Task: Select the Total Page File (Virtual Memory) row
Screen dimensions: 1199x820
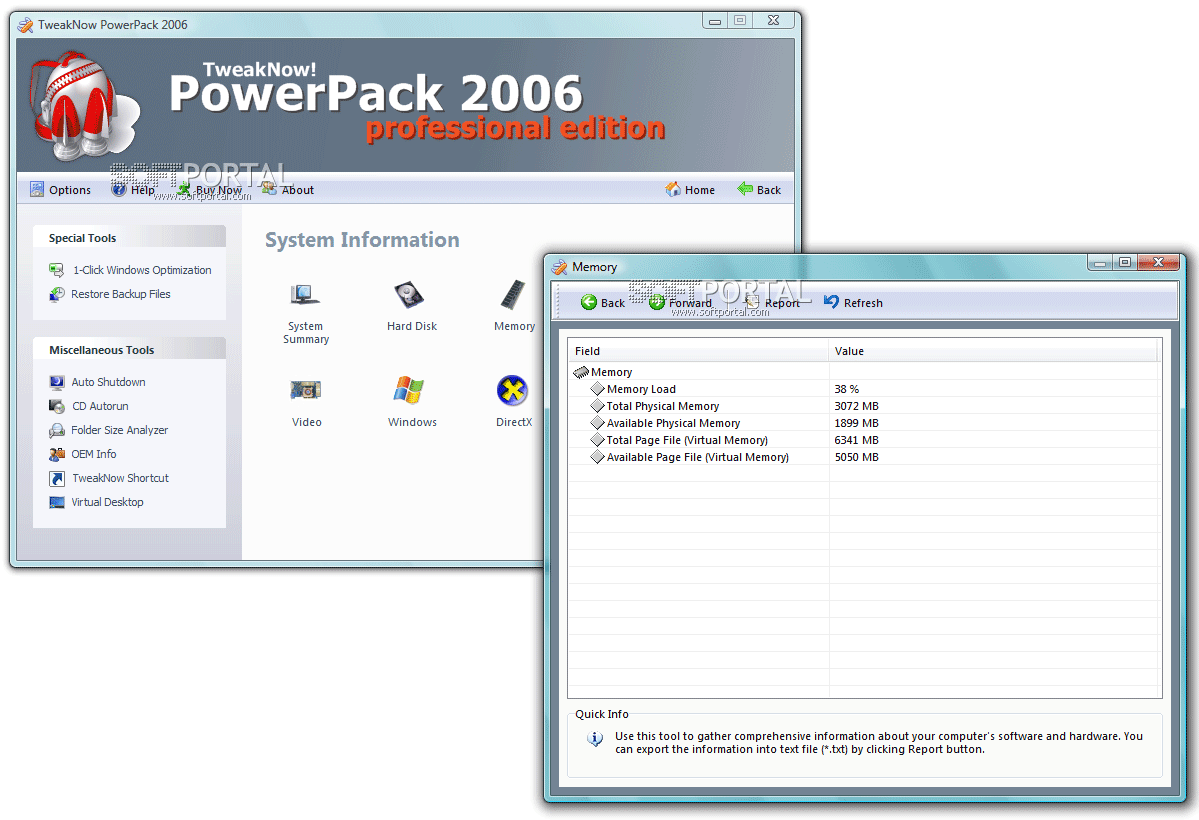Action: (864, 440)
